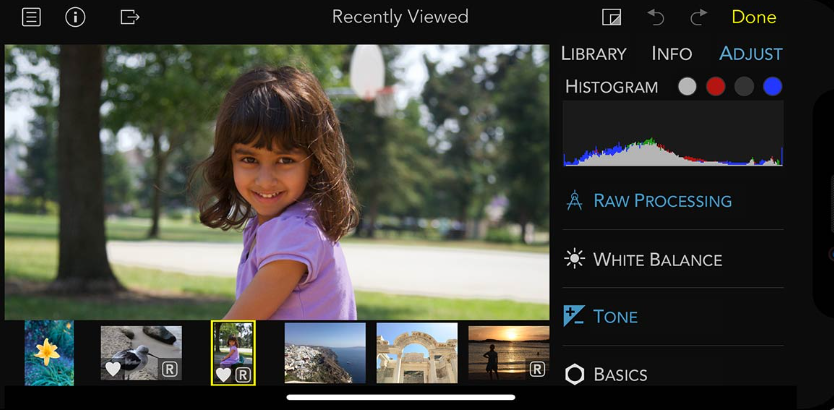Tap the home indicator bar

pos(401,397)
